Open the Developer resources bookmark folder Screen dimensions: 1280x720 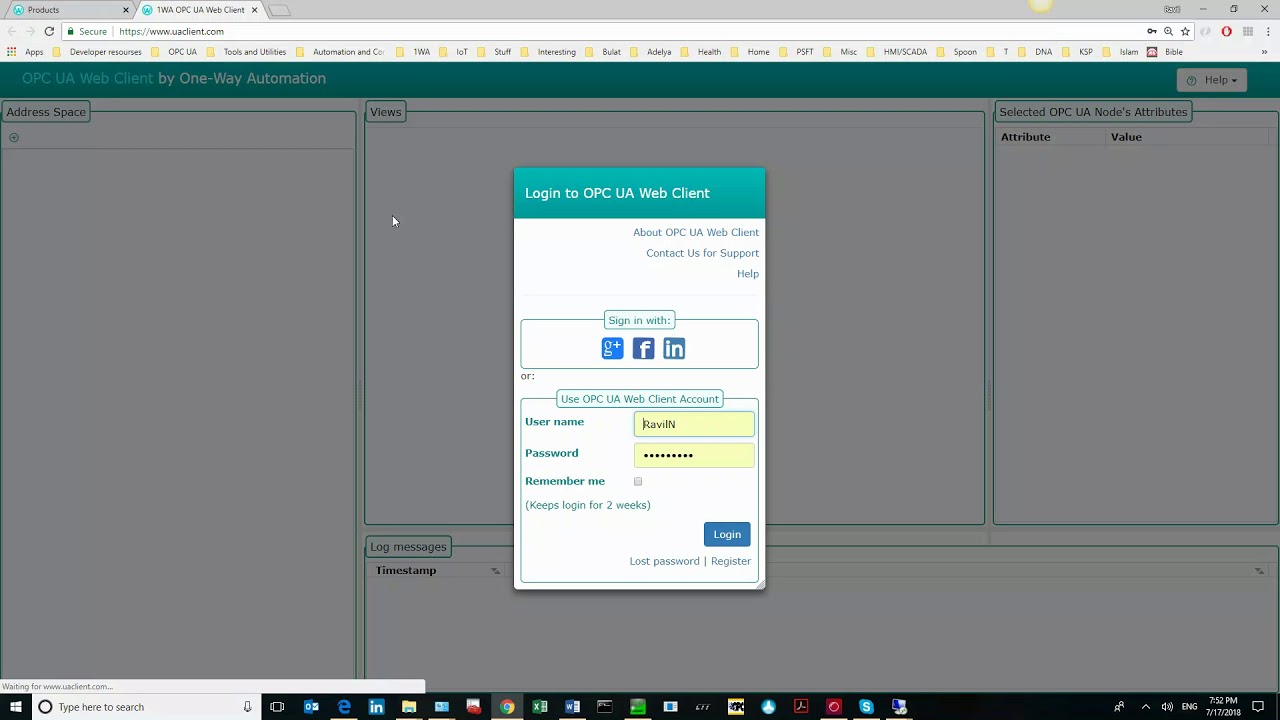[98, 52]
